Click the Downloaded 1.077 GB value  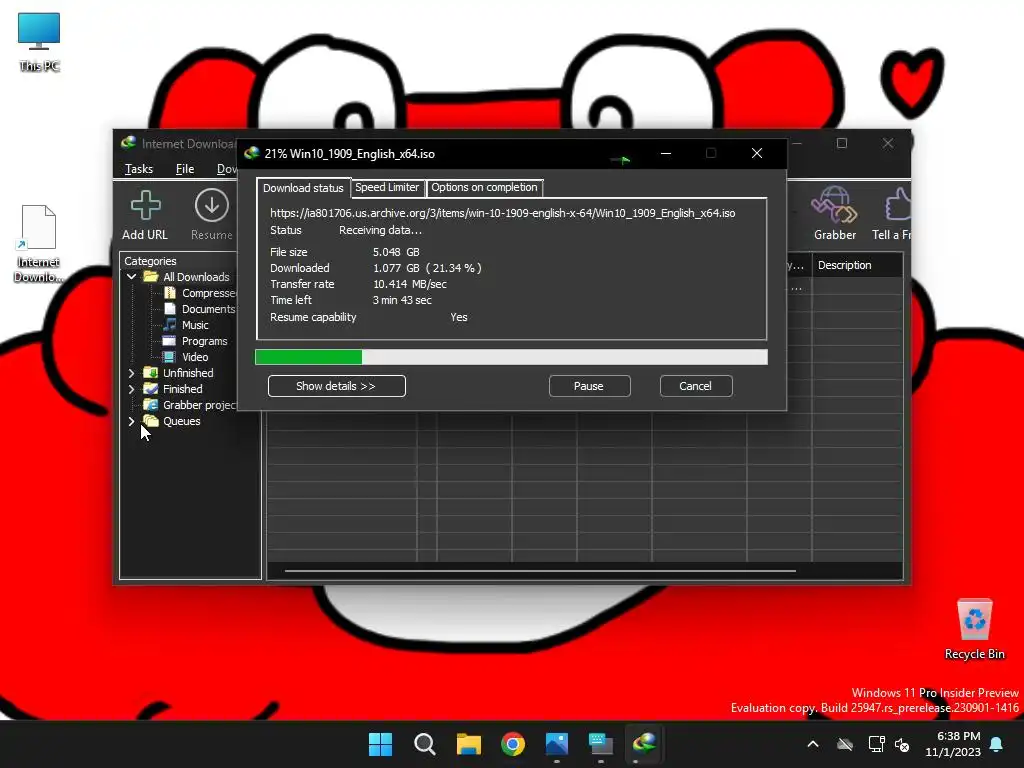coord(427,268)
